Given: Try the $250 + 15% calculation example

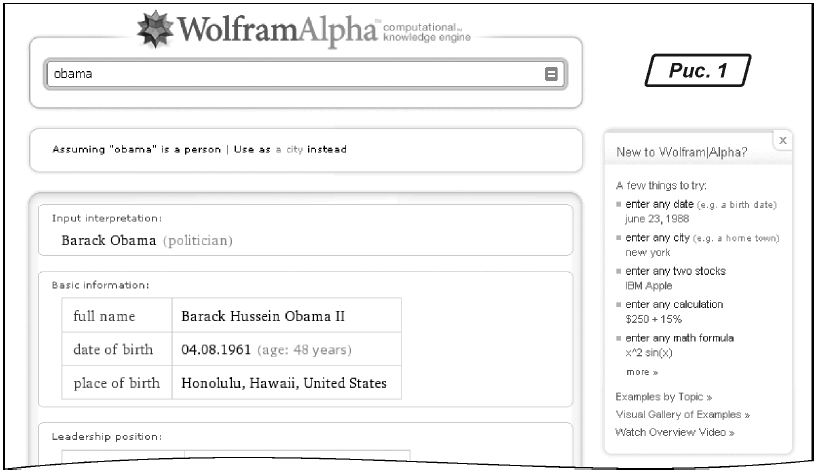Looking at the screenshot, I should [x=650, y=318].
